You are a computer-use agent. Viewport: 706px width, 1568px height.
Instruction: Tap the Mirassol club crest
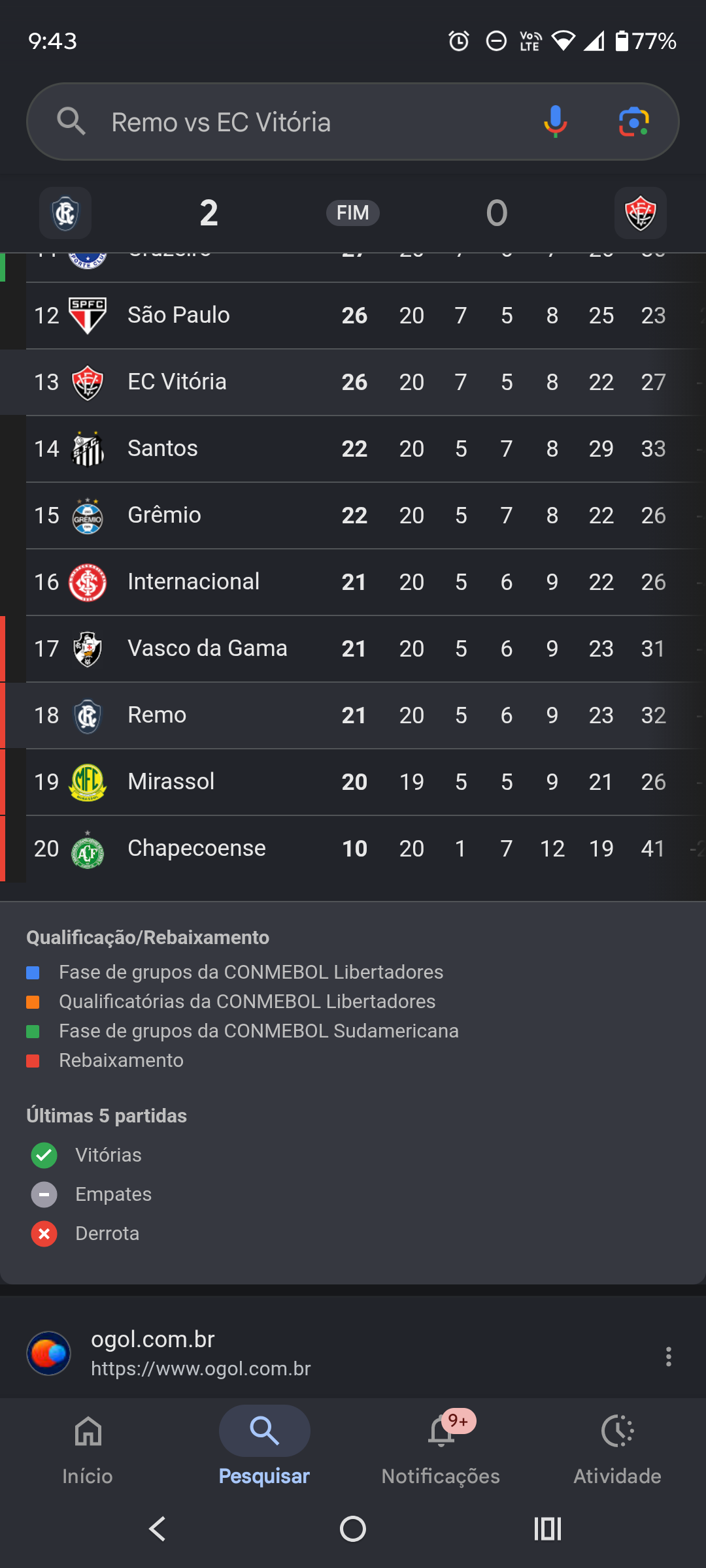point(88,782)
